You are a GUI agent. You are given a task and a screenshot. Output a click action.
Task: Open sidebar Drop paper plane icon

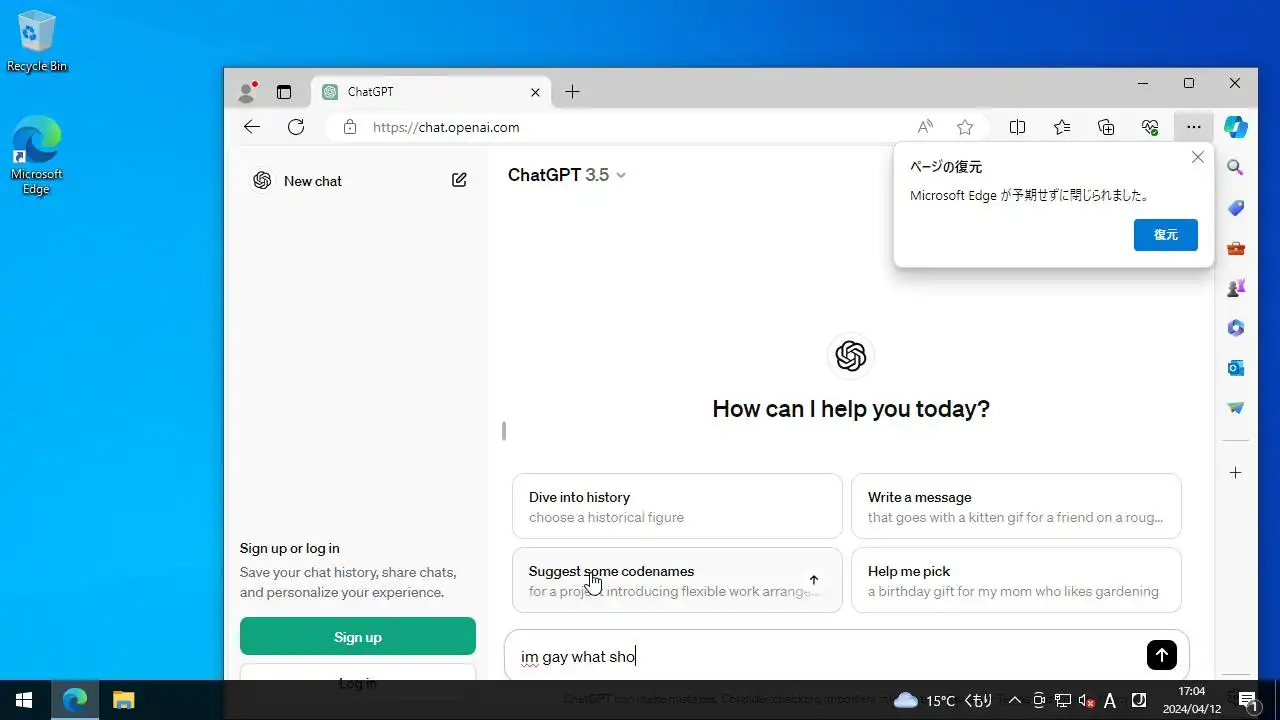(1236, 408)
